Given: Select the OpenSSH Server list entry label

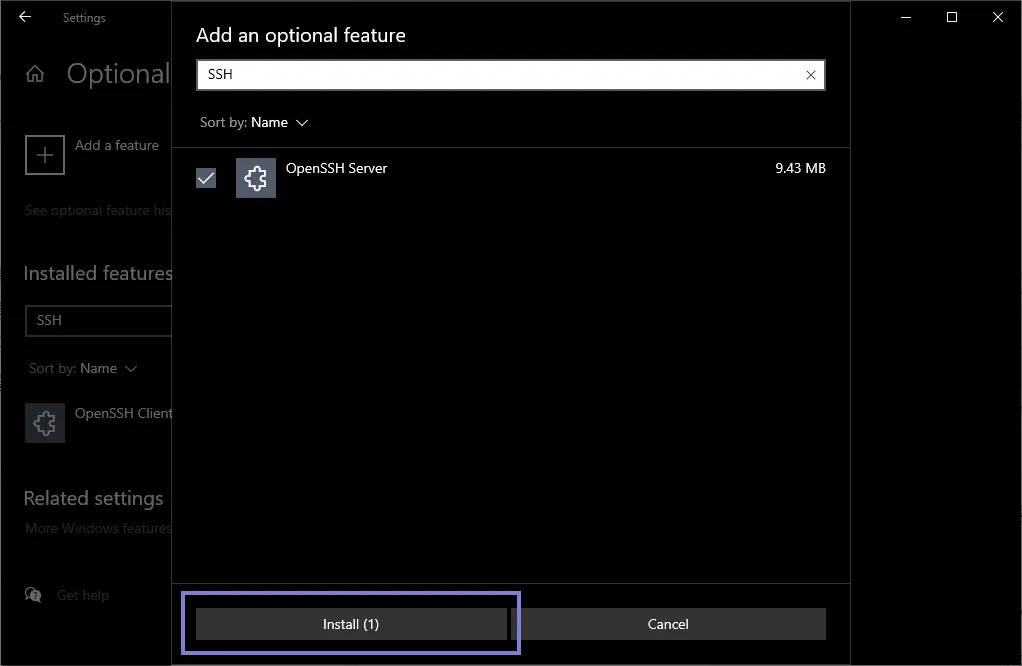Looking at the screenshot, I should [x=336, y=168].
